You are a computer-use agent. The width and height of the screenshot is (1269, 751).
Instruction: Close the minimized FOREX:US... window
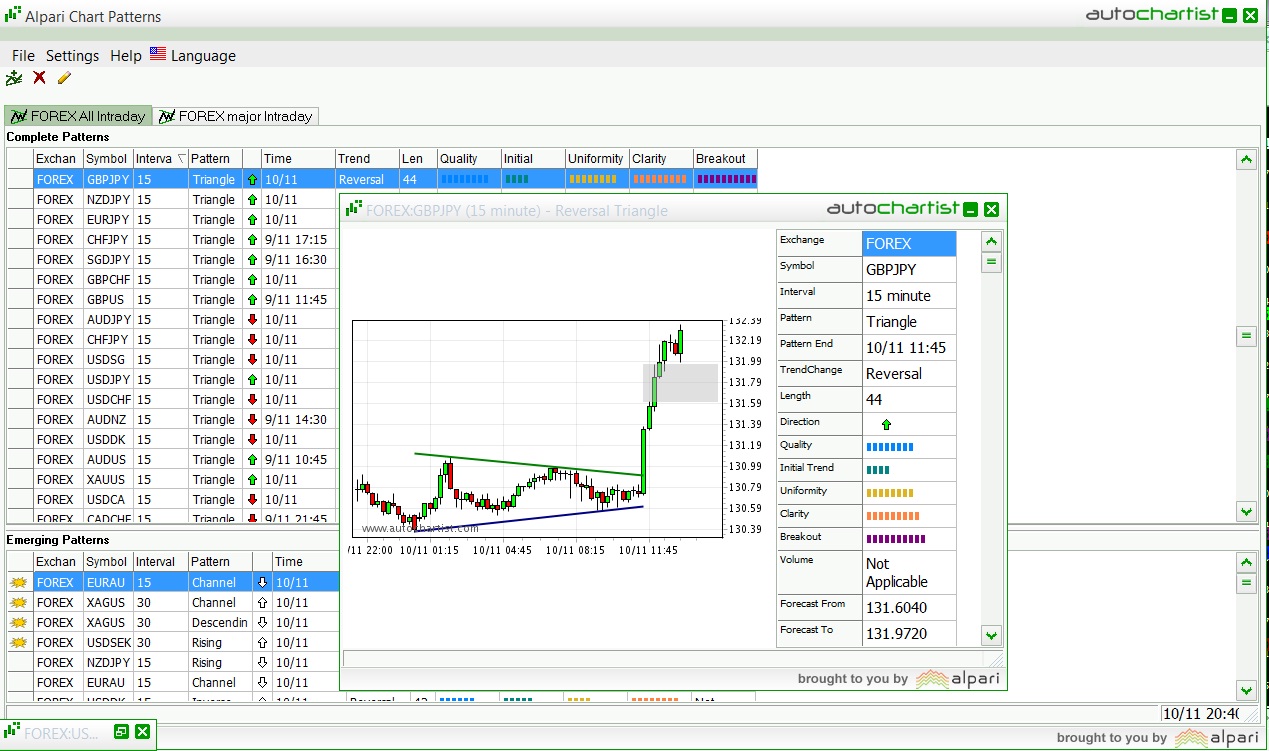click(x=142, y=732)
